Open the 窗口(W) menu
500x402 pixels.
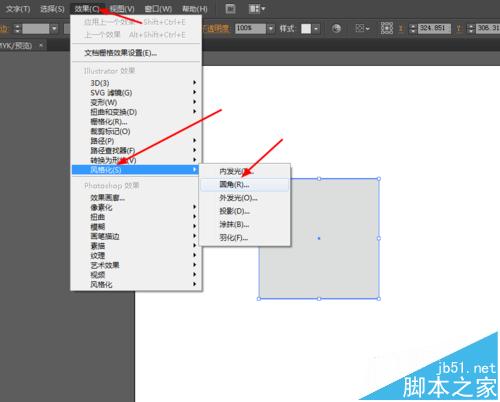click(158, 9)
